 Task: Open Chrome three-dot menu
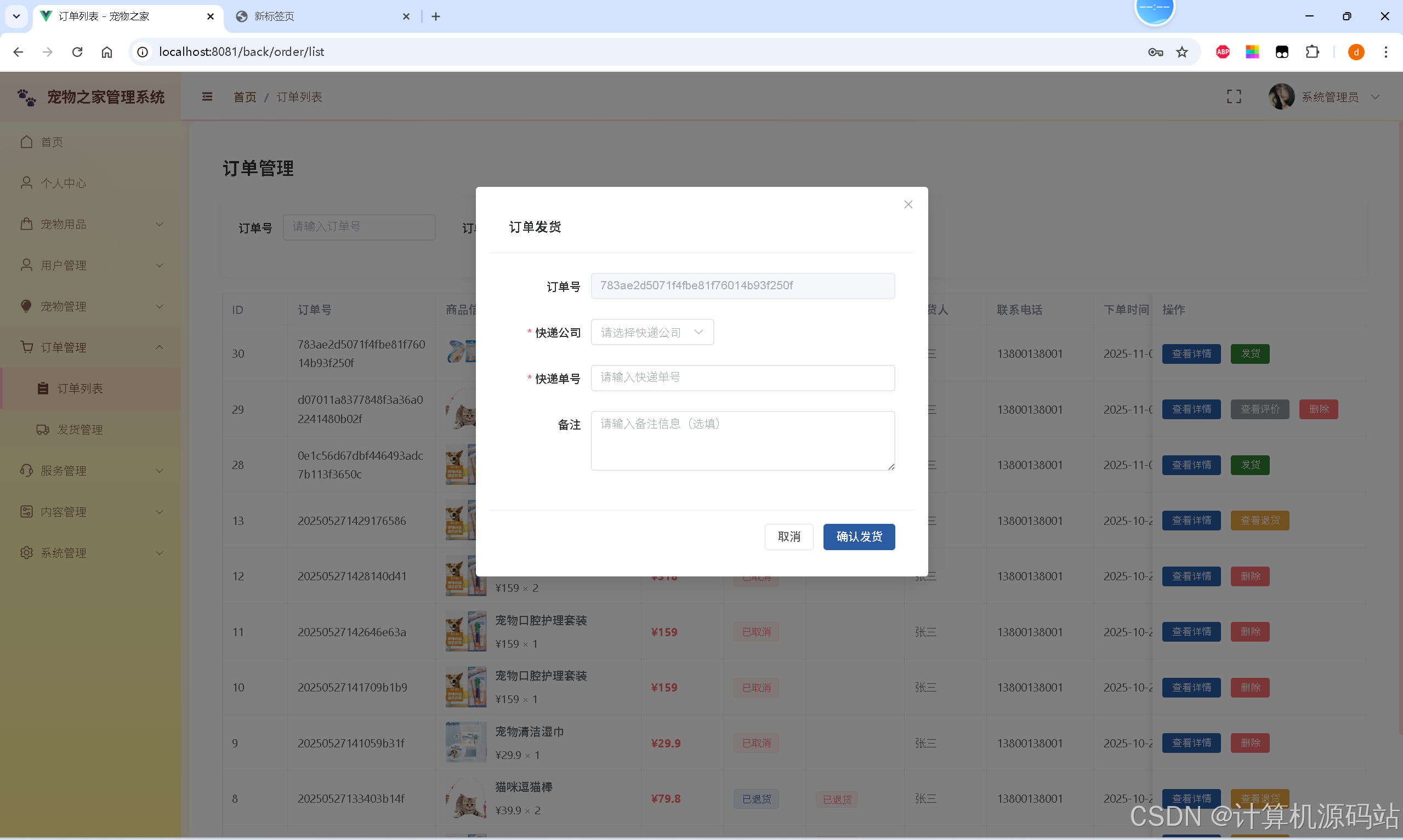[1386, 52]
